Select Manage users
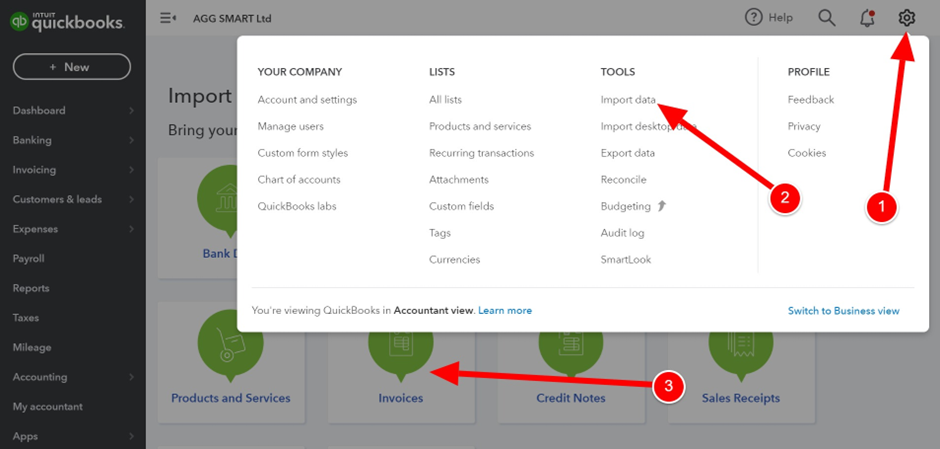Viewport: 940px width, 449px height. 291,126
